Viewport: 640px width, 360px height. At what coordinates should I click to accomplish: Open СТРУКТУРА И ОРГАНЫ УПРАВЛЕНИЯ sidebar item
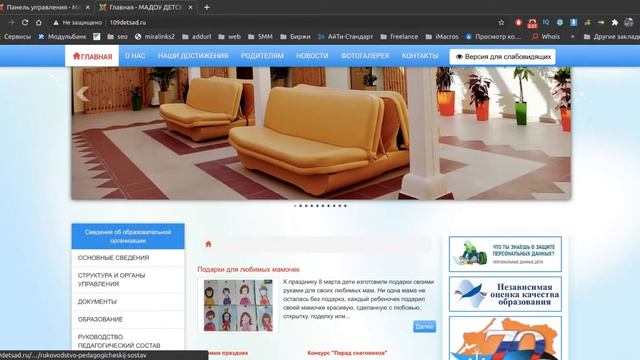pos(128,280)
